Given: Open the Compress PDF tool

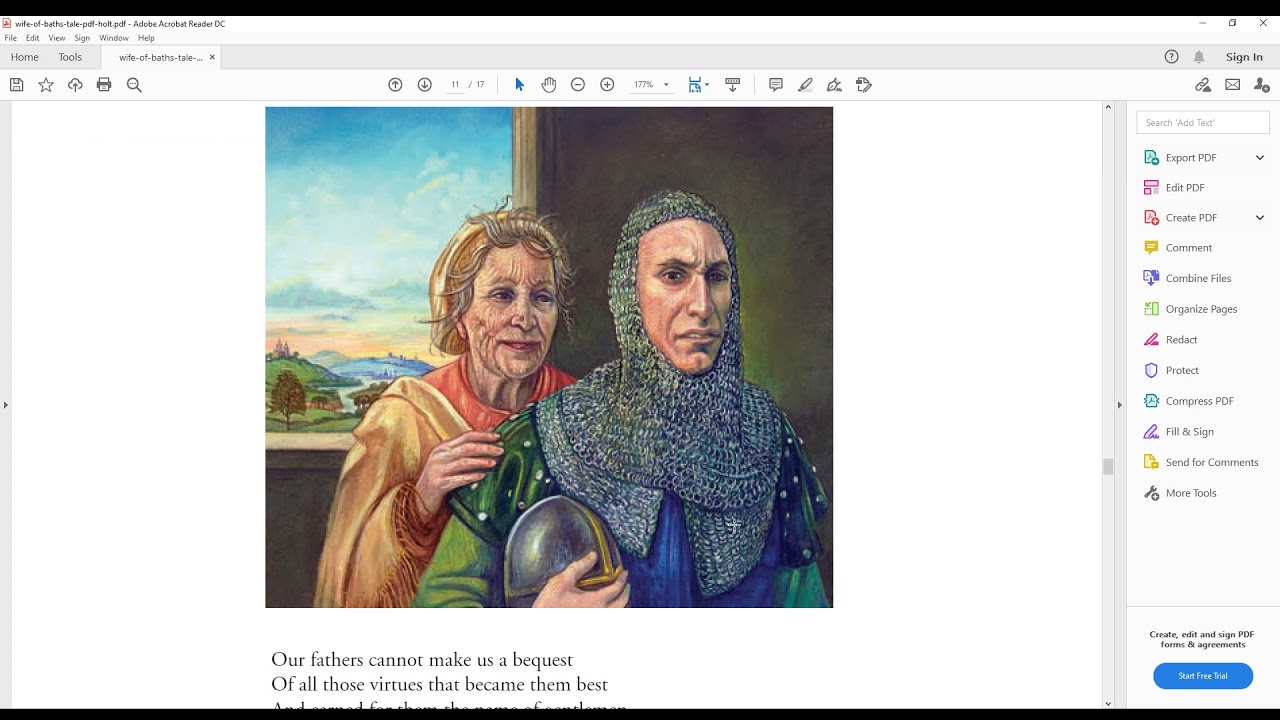Looking at the screenshot, I should pyautogui.click(x=1199, y=401).
